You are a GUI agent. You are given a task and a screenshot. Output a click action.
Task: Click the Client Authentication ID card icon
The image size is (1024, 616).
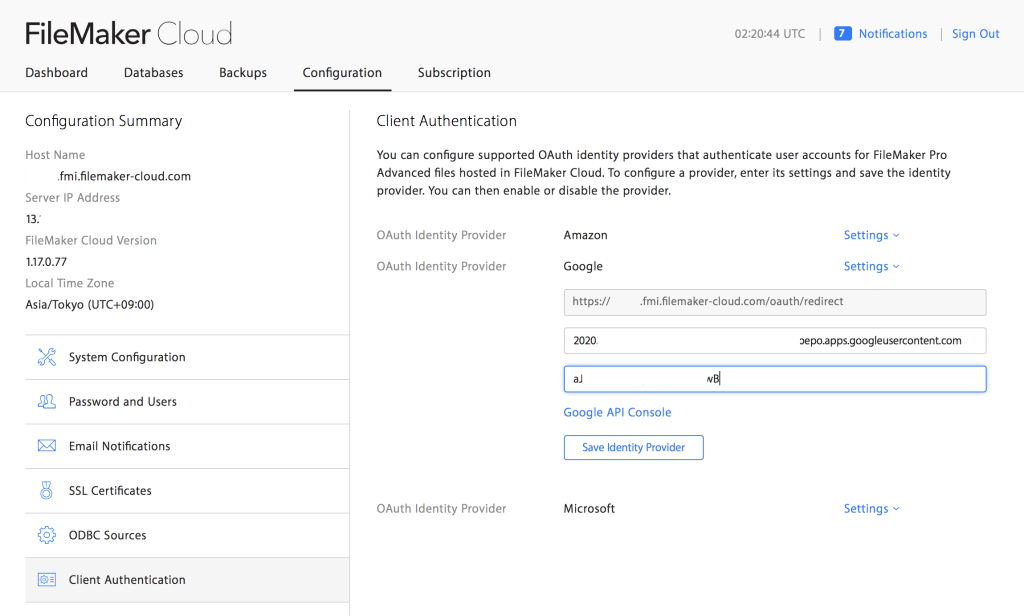[46, 579]
